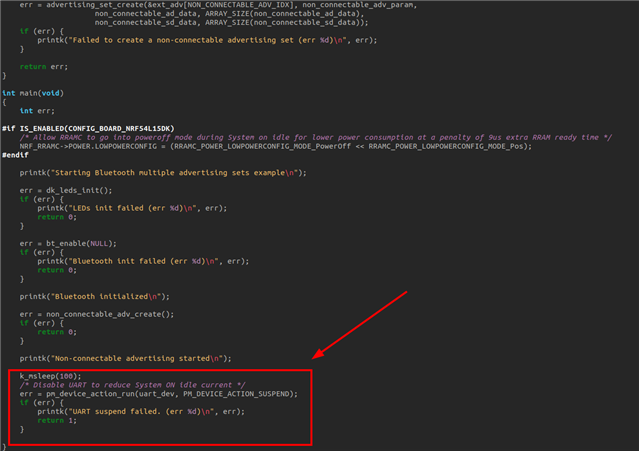The image size is (639, 451).
Task: Click the 'Disable UART to reduce' comment
Action: click(132, 385)
